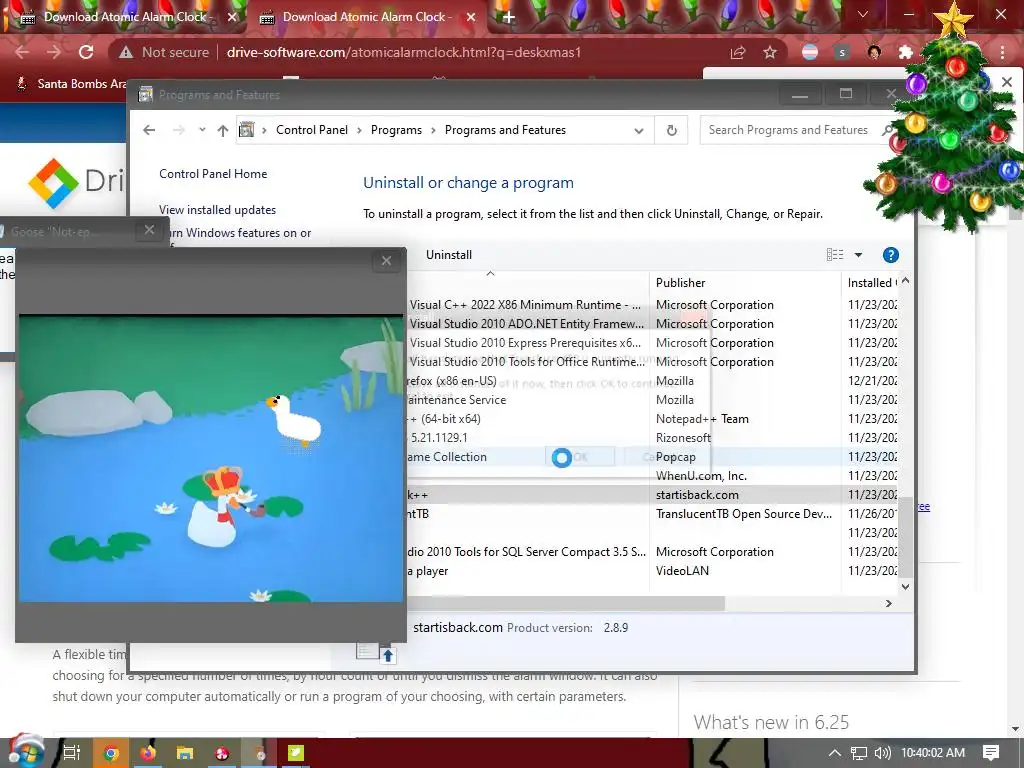This screenshot has width=1024, height=768.
Task: Open the Windows features on or off link
Action: [240, 233]
